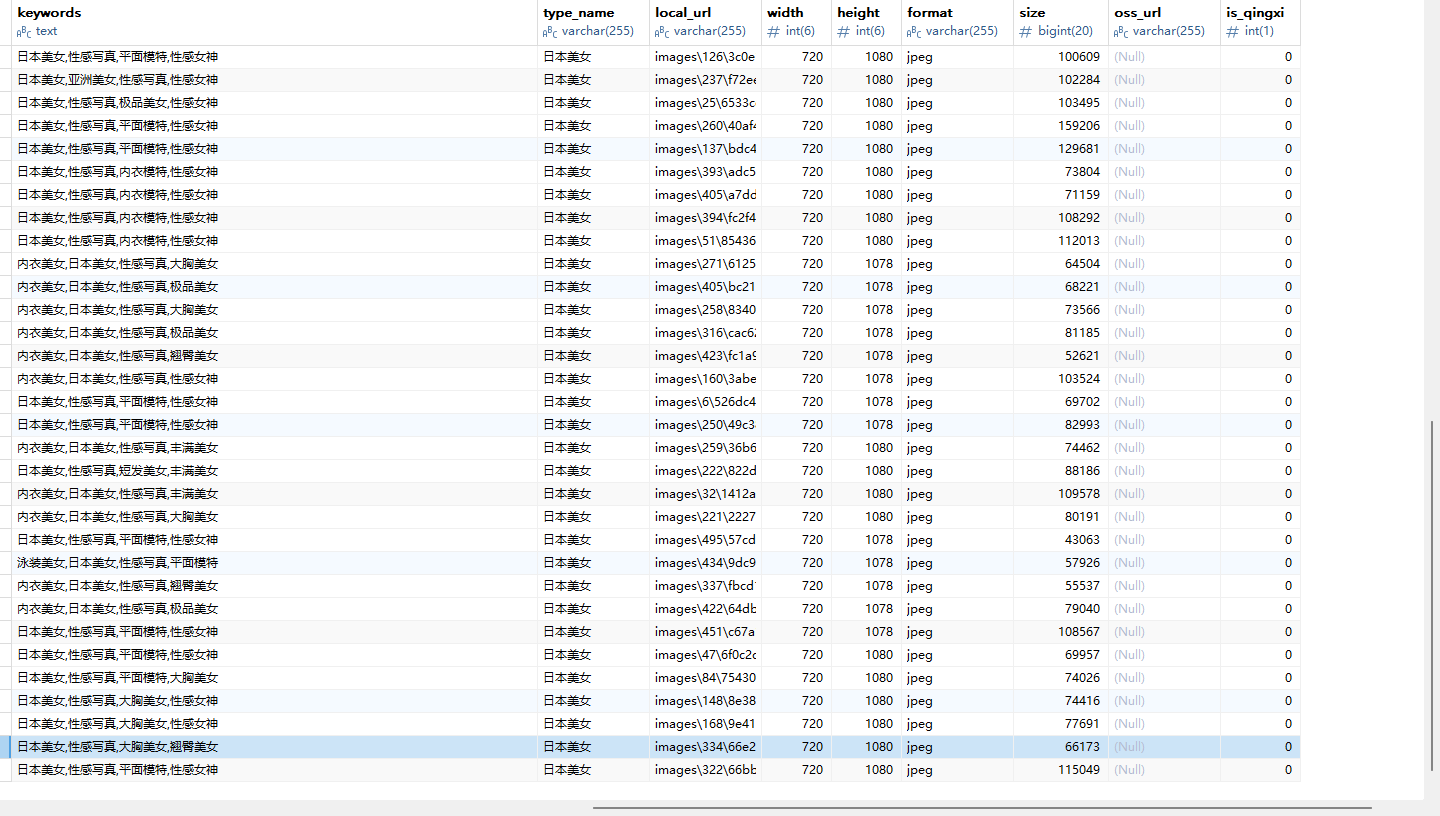Screen dimensions: 1440x816
Task: Select local_url value images\405\a7dc
Action: [x=706, y=195]
